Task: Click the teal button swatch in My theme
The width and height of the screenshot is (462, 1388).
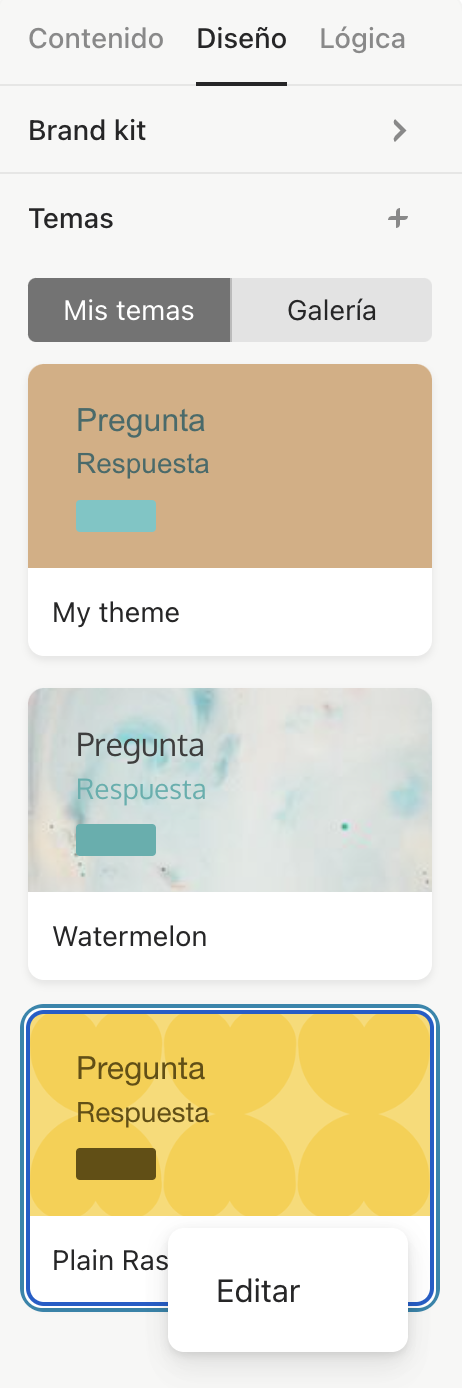Action: [116, 516]
